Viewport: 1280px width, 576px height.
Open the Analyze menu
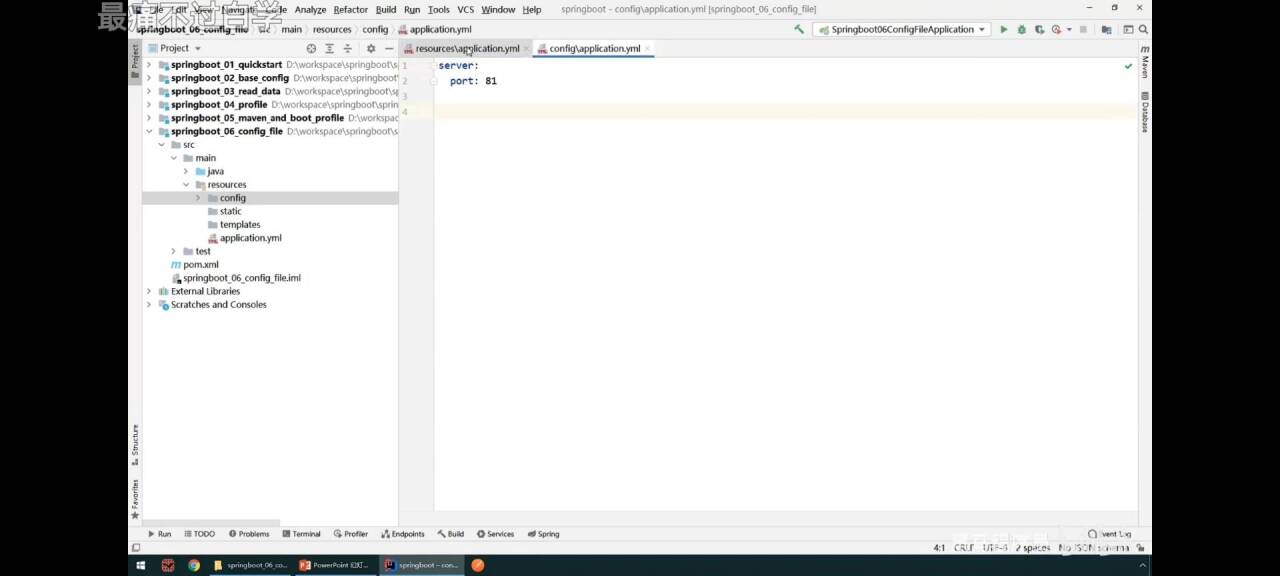coord(310,9)
